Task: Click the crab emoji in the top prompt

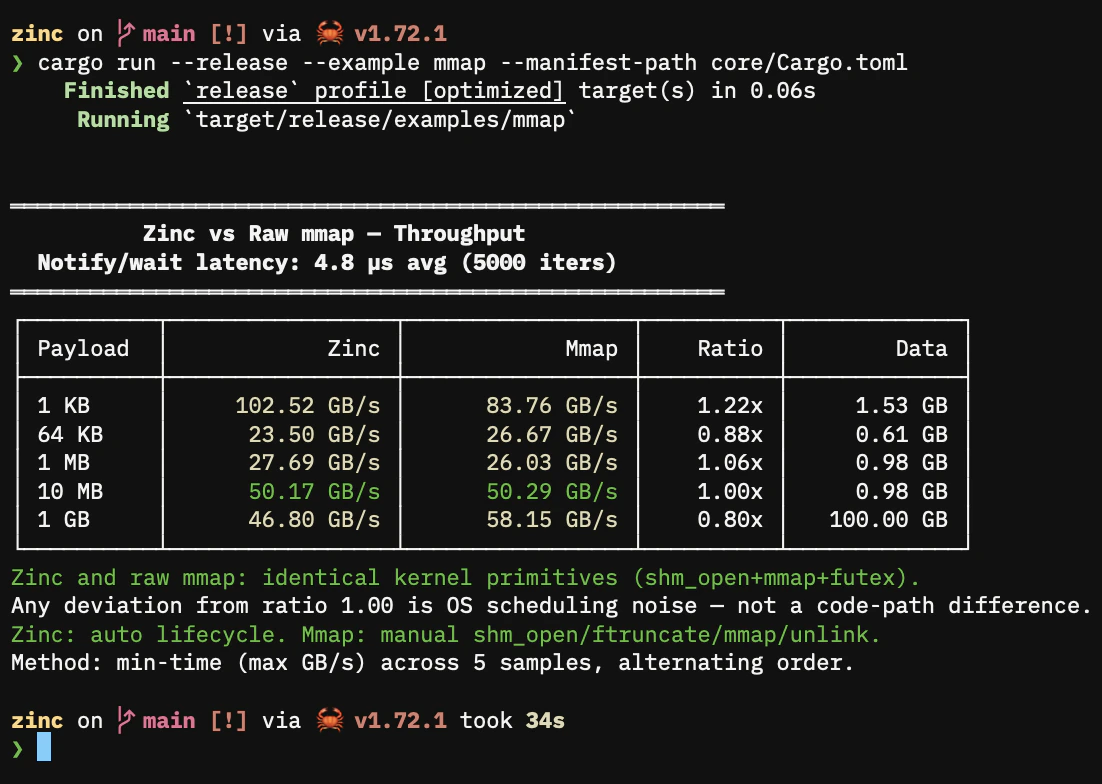Action: (x=330, y=33)
